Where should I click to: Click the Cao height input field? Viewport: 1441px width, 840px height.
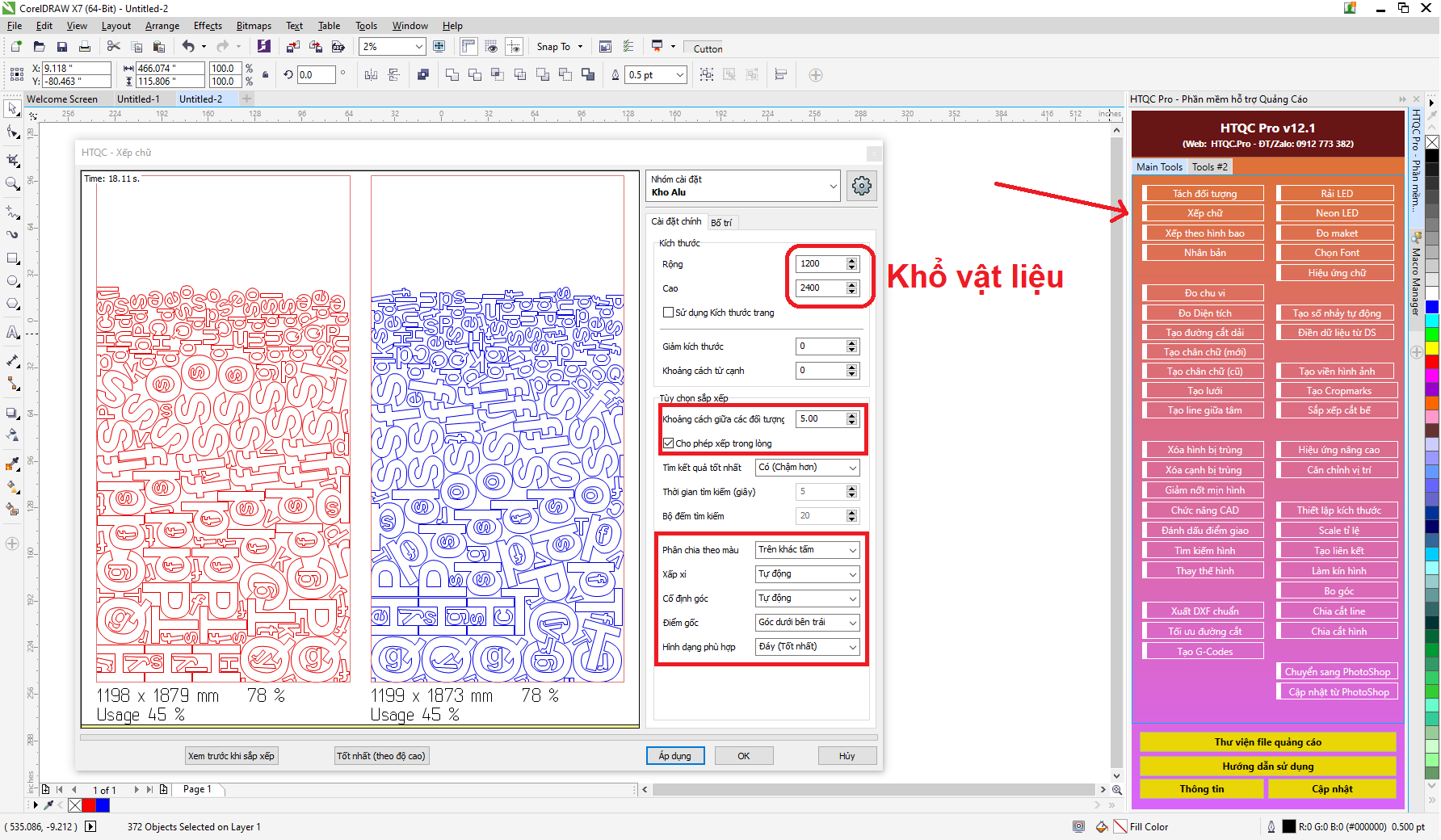coord(821,288)
